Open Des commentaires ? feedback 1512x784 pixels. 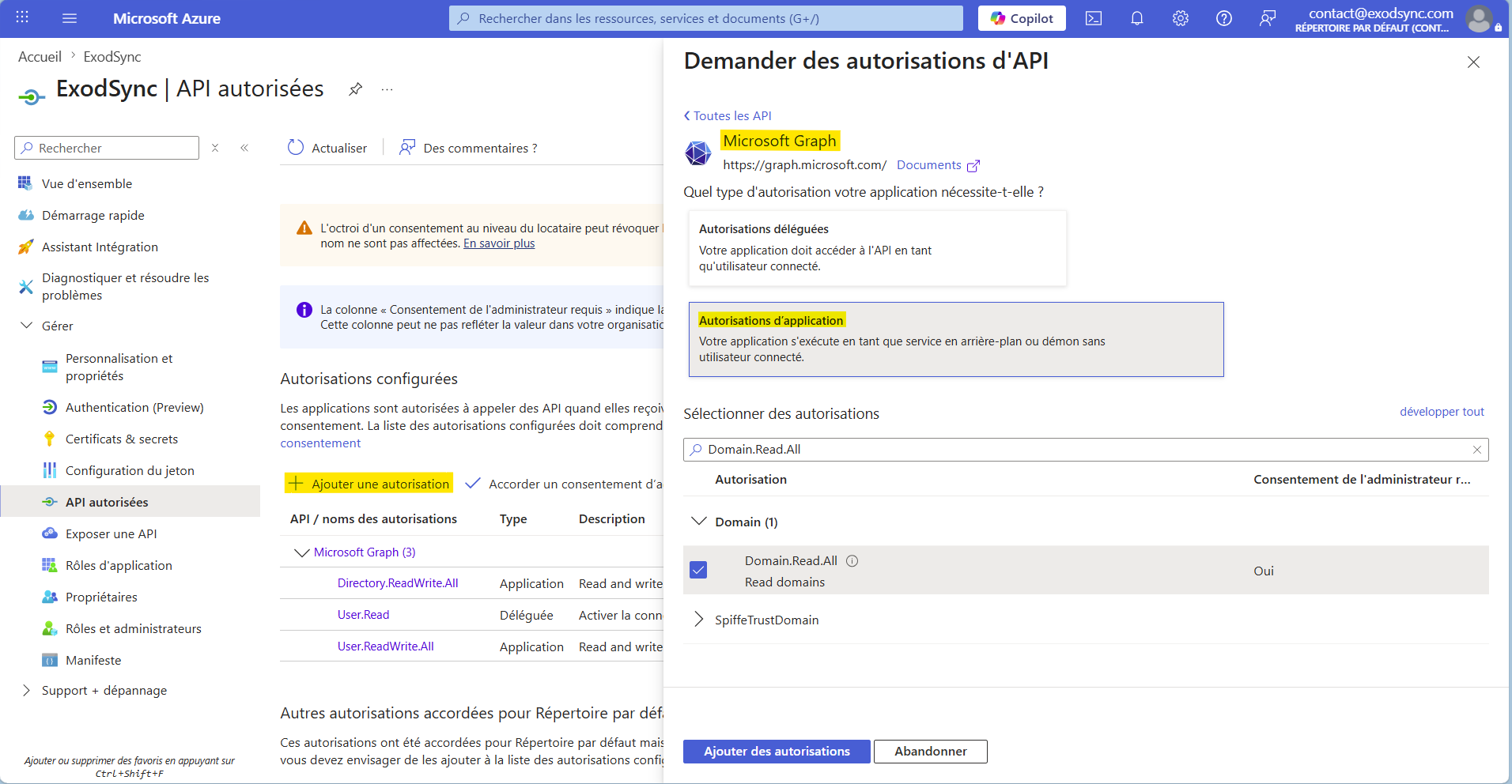(x=468, y=148)
